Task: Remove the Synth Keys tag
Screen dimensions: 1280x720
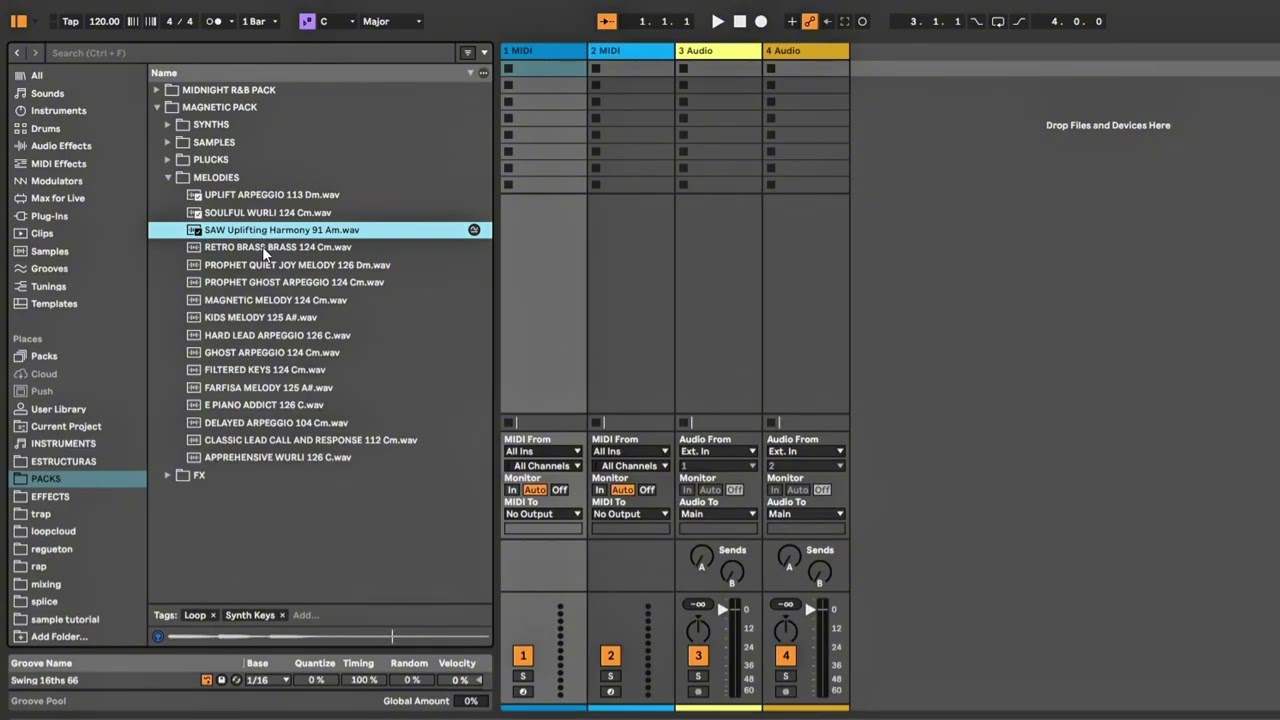Action: 282,616
